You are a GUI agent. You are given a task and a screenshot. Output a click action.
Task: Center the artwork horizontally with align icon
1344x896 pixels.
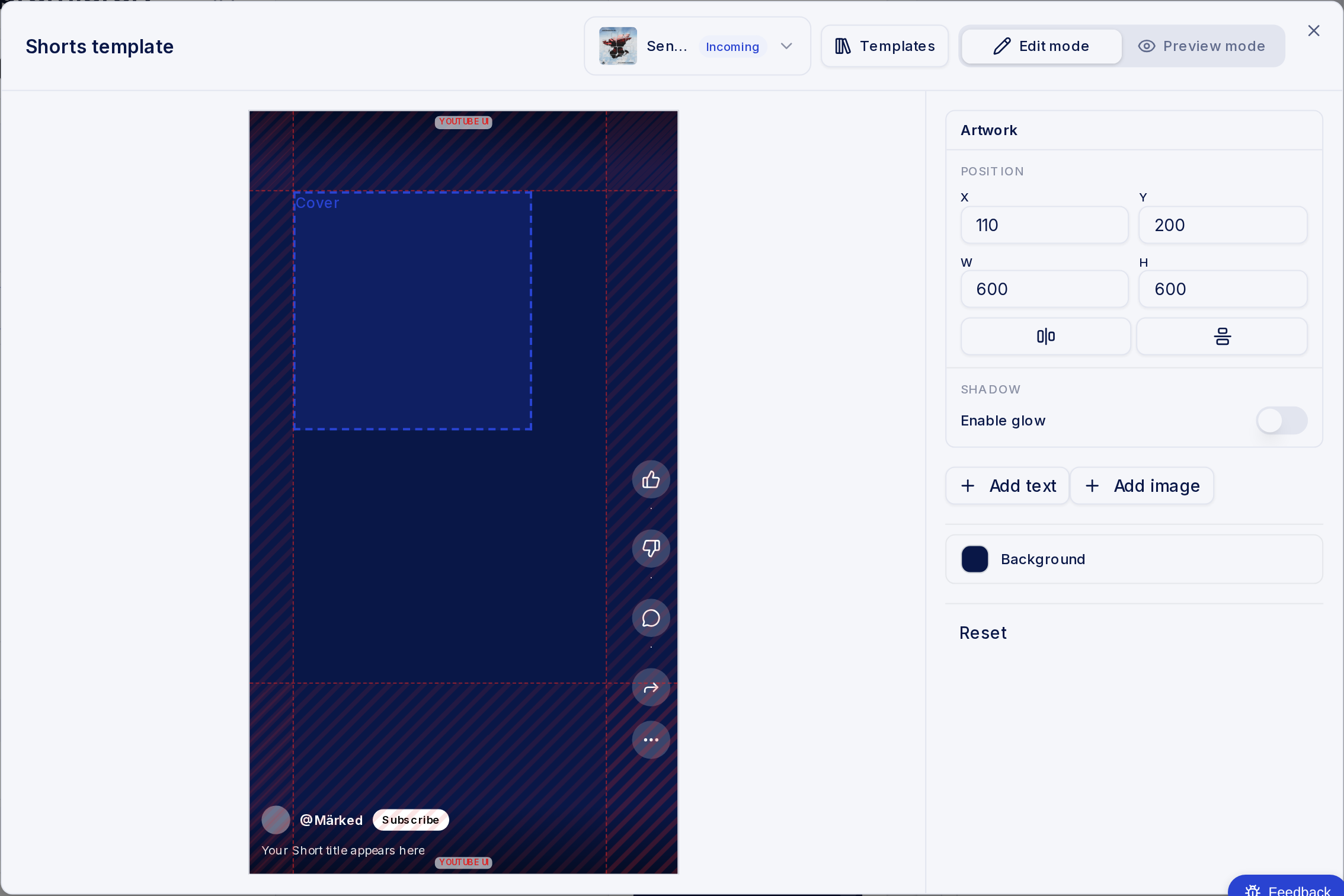pos(1045,337)
